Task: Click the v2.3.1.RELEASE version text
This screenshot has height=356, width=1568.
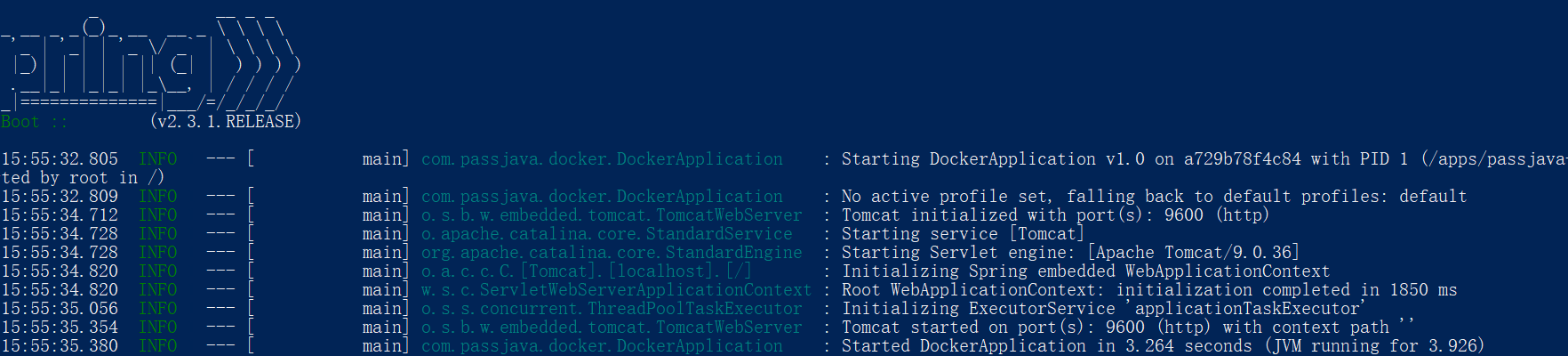Action: click(x=226, y=121)
